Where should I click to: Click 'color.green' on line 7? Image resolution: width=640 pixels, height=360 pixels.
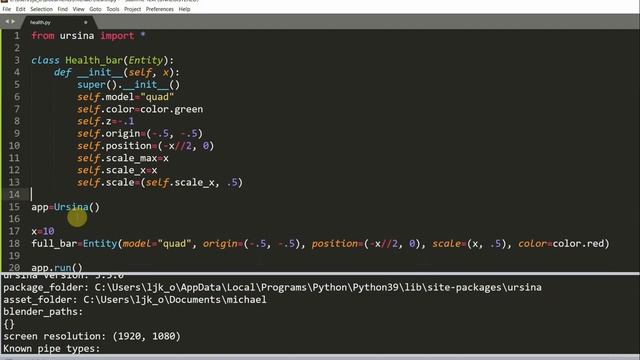(171, 109)
